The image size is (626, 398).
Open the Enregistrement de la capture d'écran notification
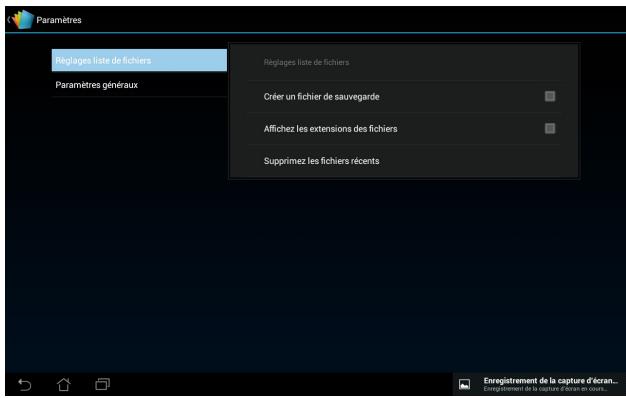[539, 384]
